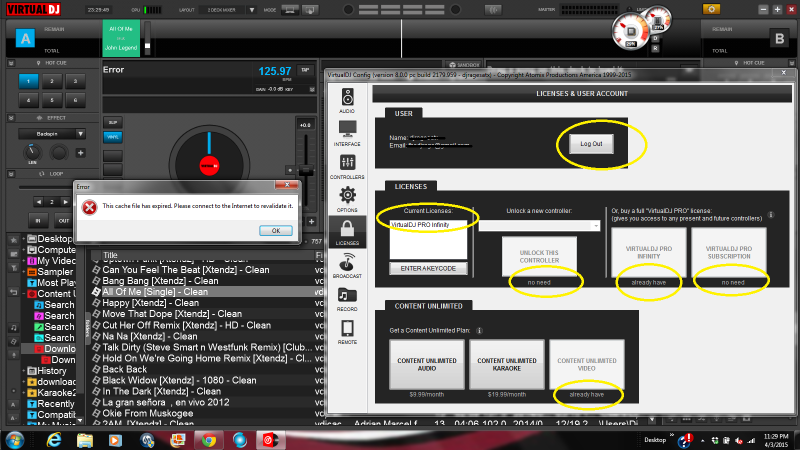Click the TAP tempo button
The width and height of the screenshot is (800, 450).
(x=305, y=70)
